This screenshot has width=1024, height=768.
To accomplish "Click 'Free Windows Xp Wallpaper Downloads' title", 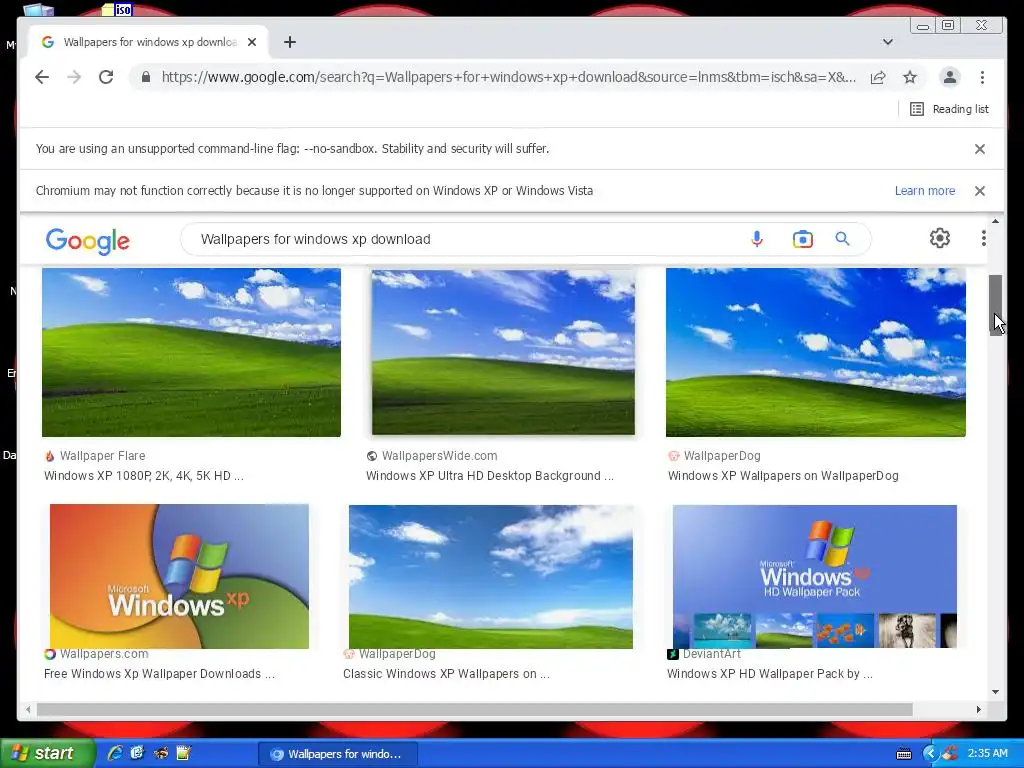I will point(159,674).
